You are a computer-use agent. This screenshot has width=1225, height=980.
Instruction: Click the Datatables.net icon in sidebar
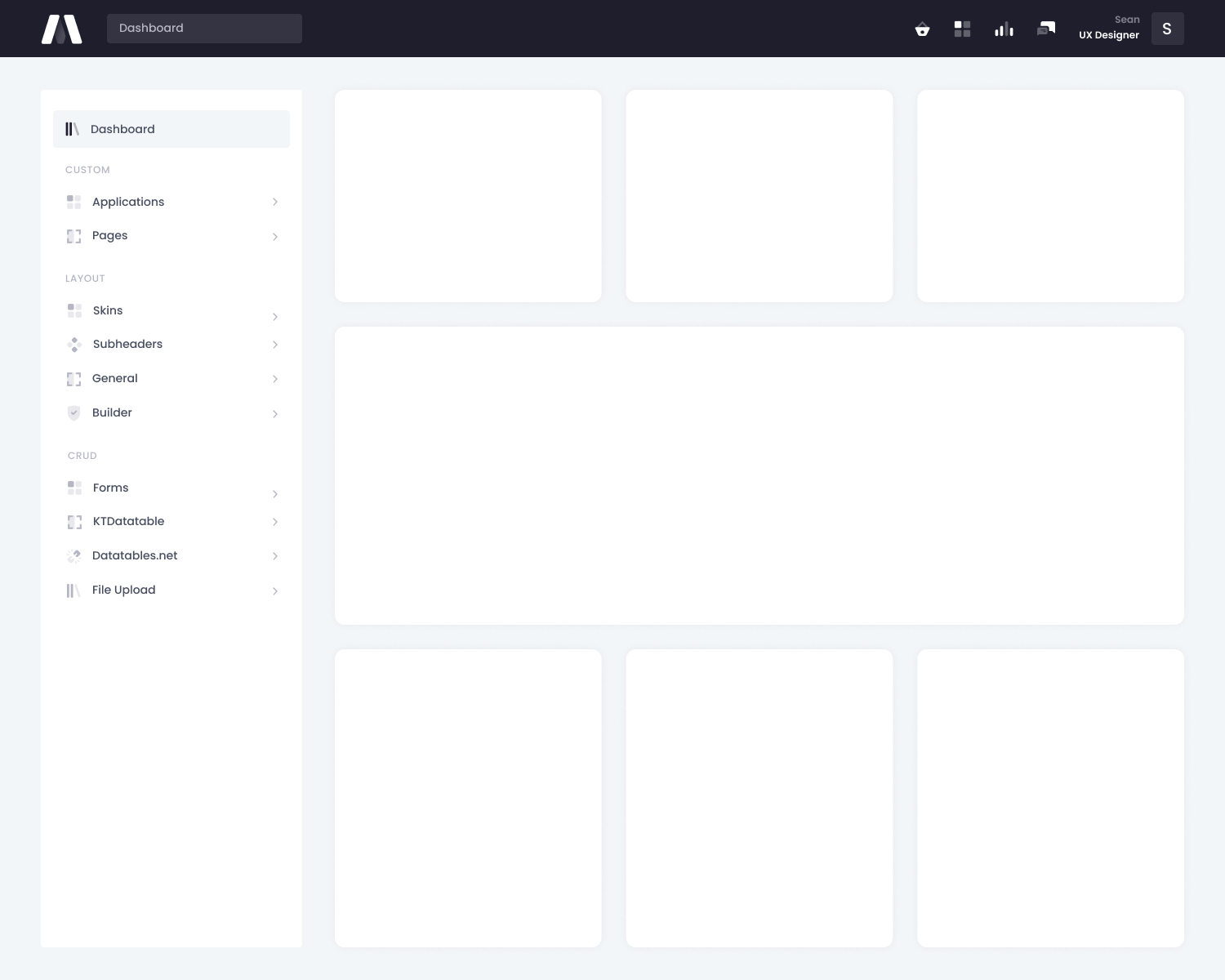[73, 556]
